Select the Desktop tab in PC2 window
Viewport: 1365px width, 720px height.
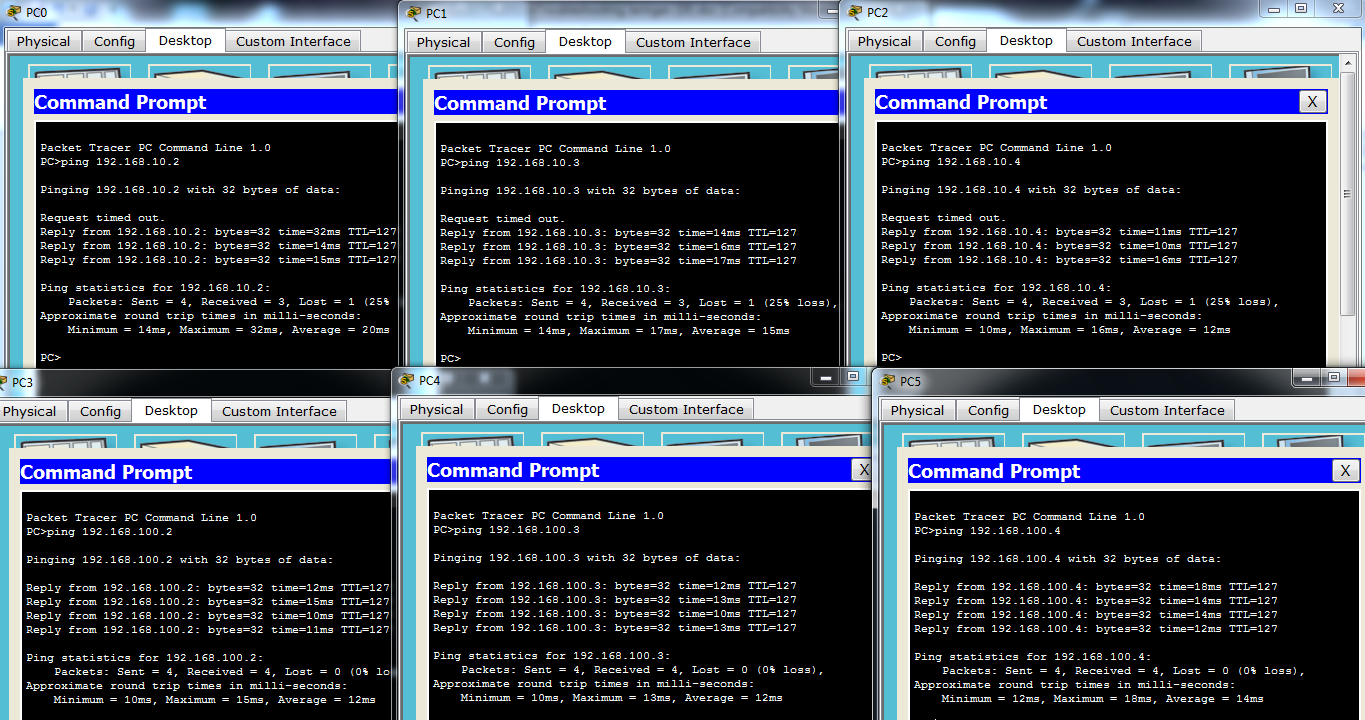tap(1026, 41)
